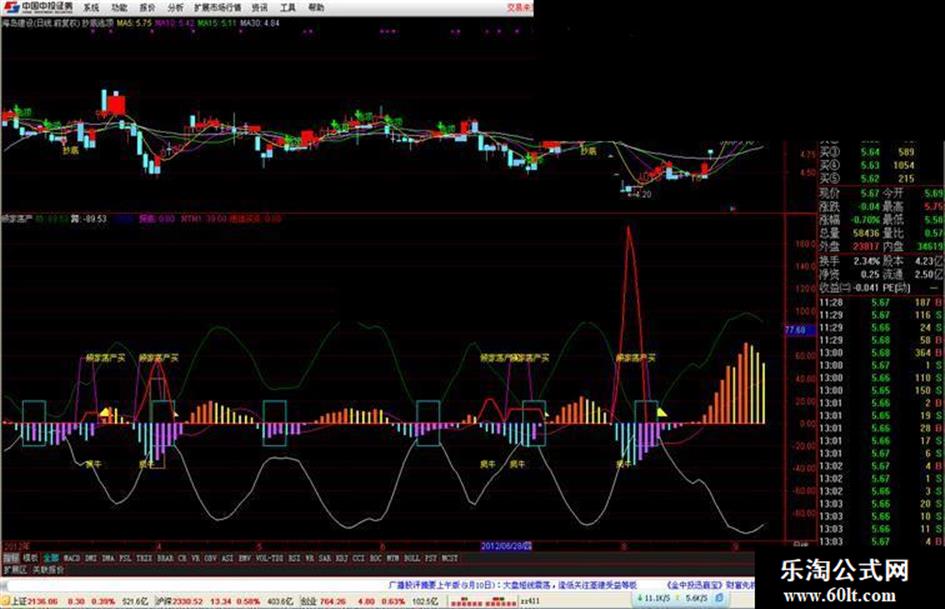Screen dimensions: 945x609
Task: Switch to the CCI indicator
Action: 359,558
